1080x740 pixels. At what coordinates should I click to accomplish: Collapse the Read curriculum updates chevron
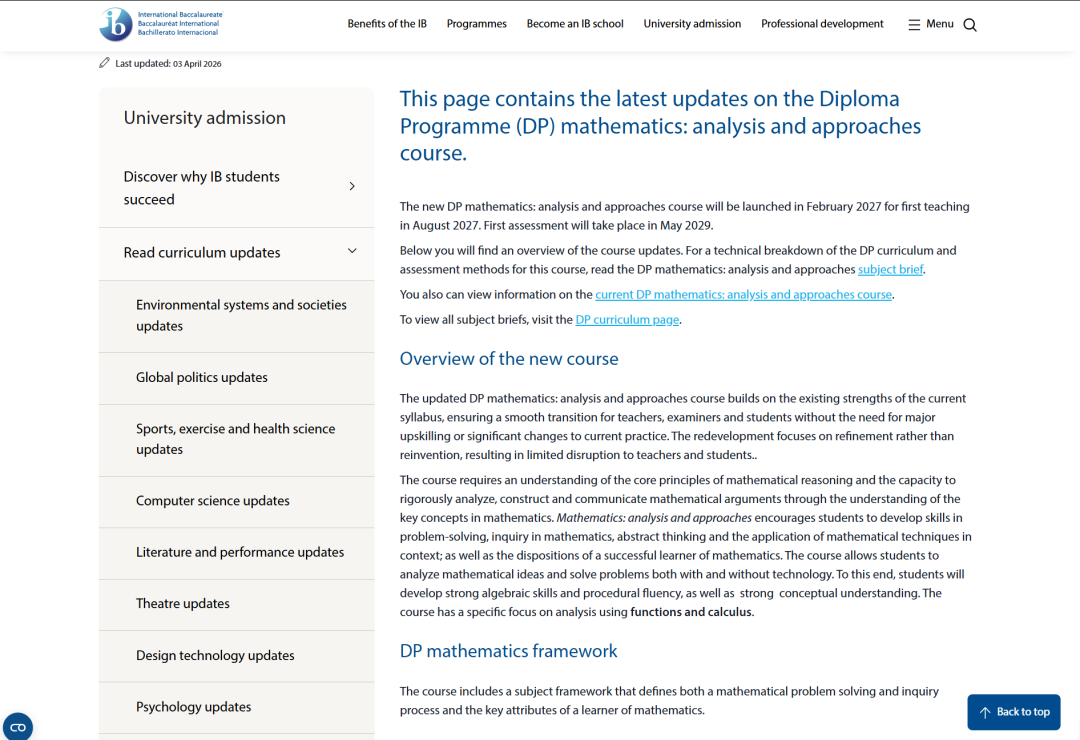pos(352,251)
